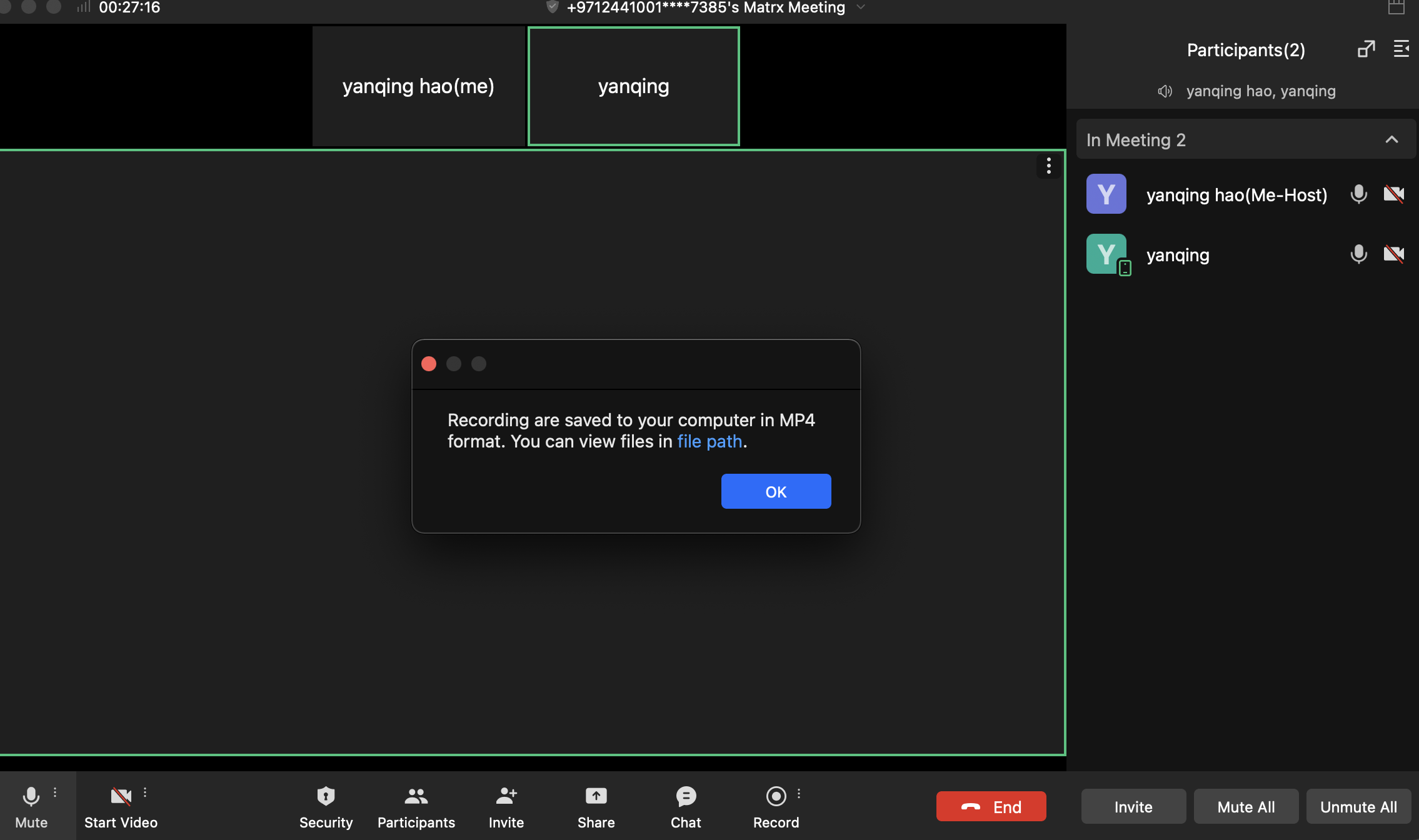
Task: Click the Security shield icon
Action: (326, 796)
